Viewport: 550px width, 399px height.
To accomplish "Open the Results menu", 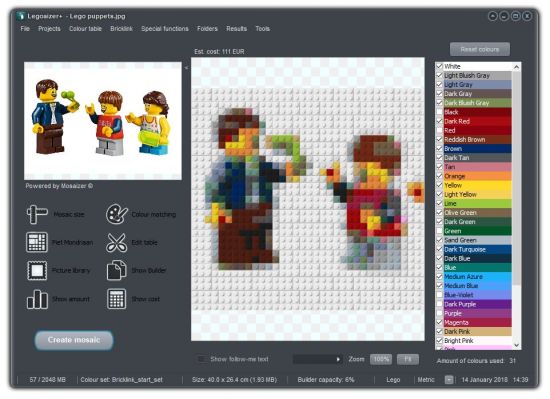I will coord(236,29).
